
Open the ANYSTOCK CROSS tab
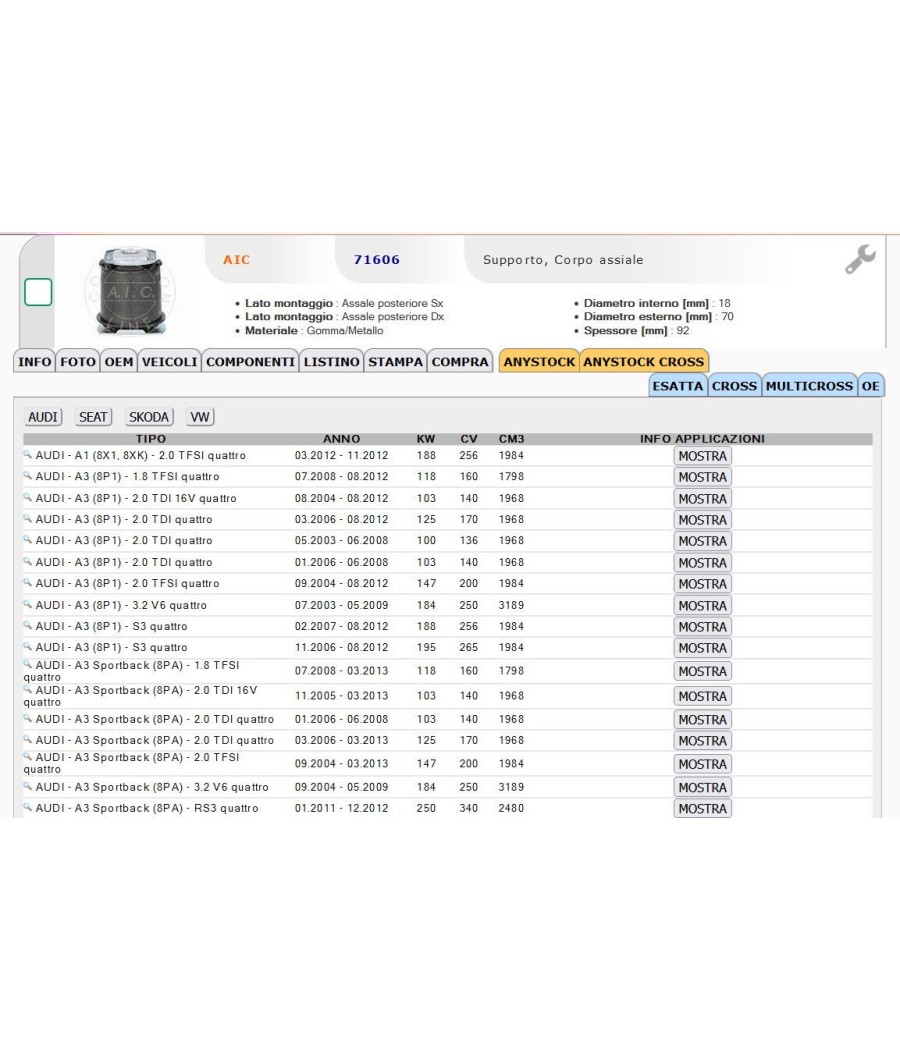(x=644, y=362)
